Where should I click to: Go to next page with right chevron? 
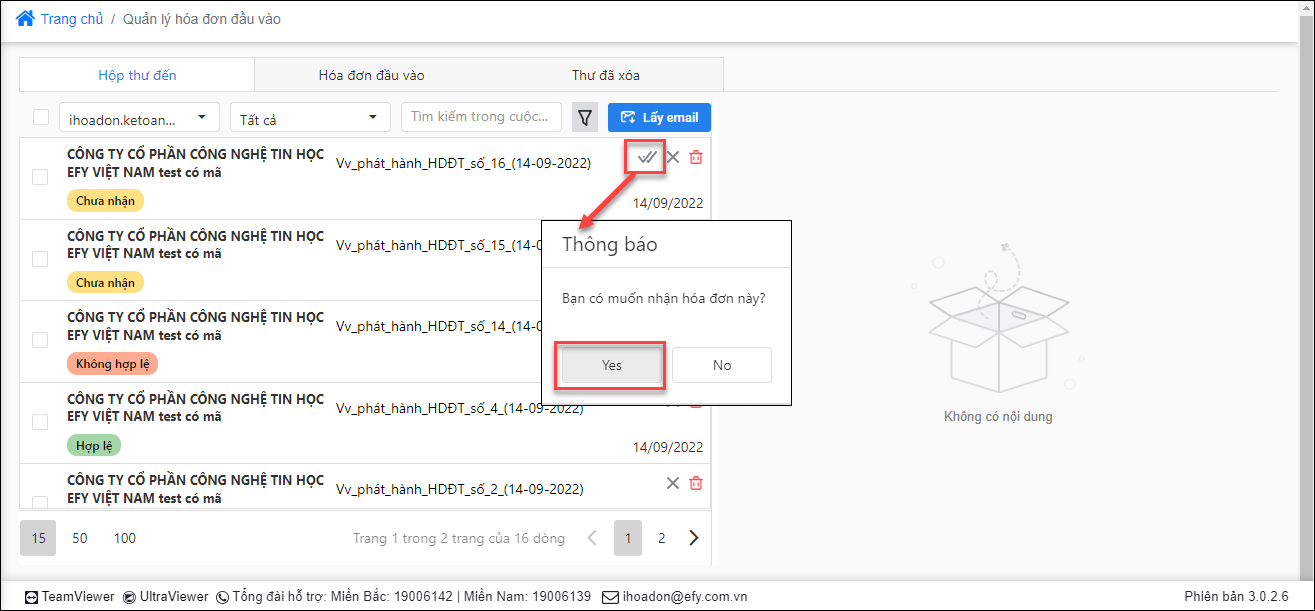coord(694,538)
